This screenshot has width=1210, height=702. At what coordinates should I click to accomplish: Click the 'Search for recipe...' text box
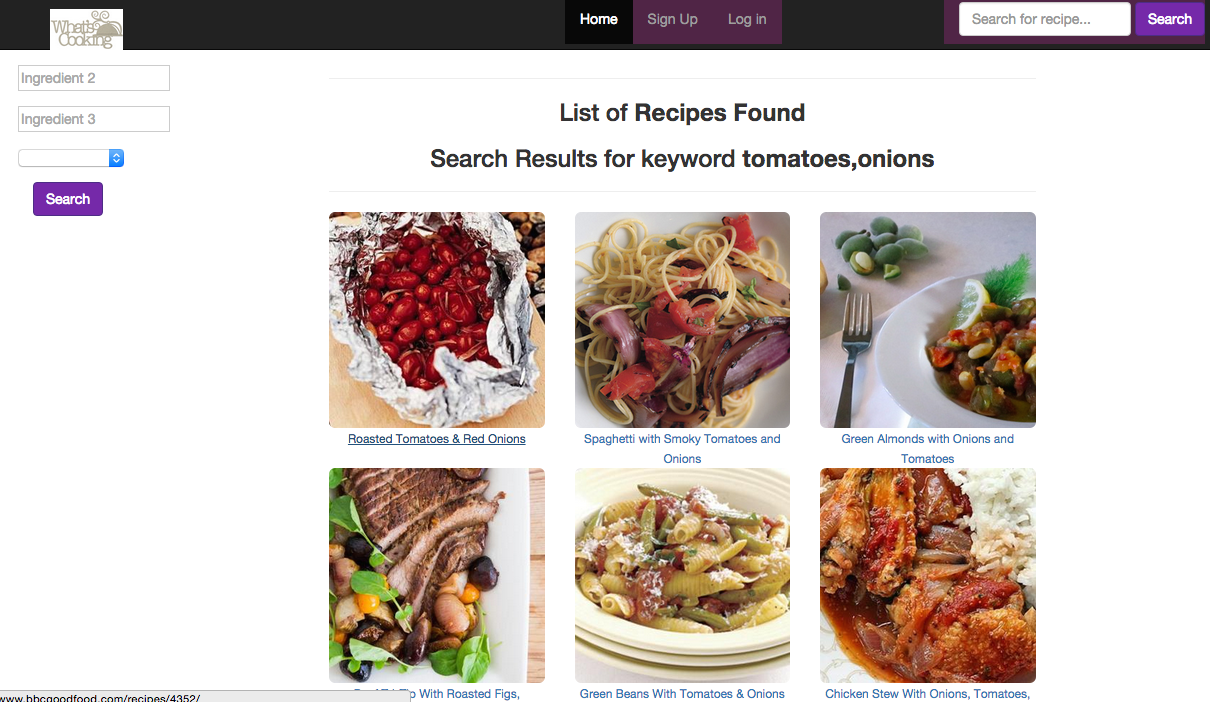[x=1044, y=18]
